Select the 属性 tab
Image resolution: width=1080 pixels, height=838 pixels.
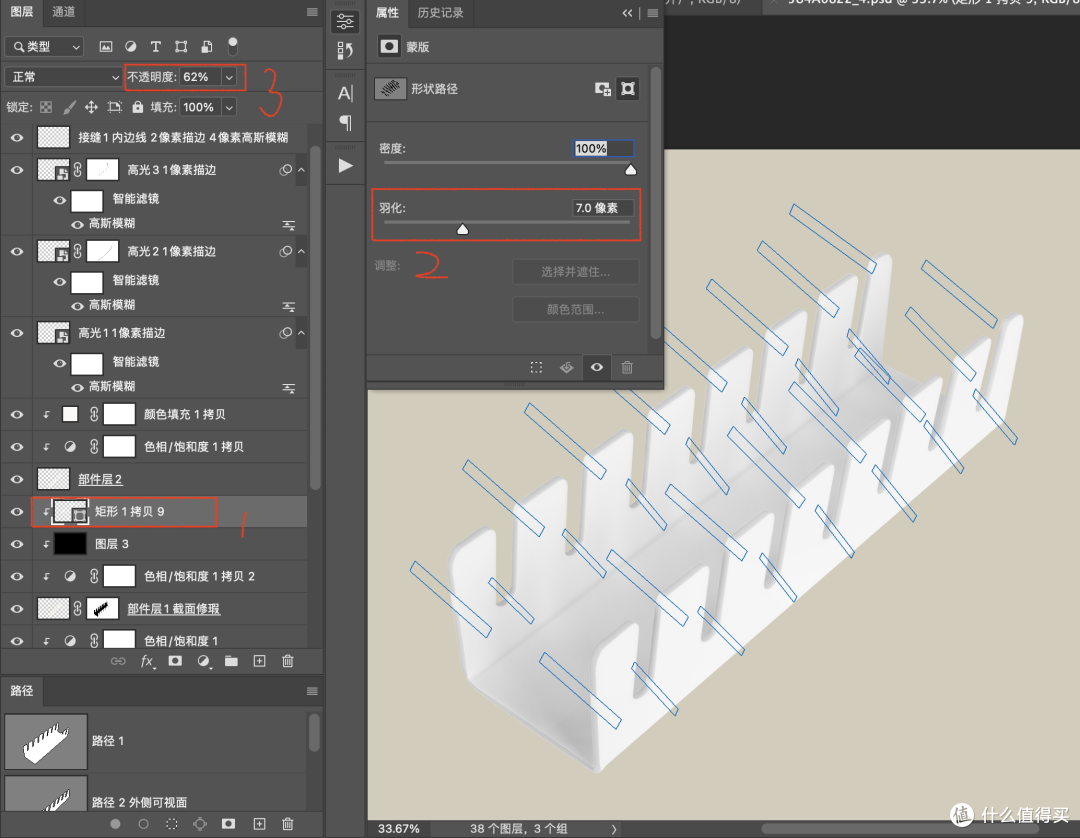click(387, 12)
